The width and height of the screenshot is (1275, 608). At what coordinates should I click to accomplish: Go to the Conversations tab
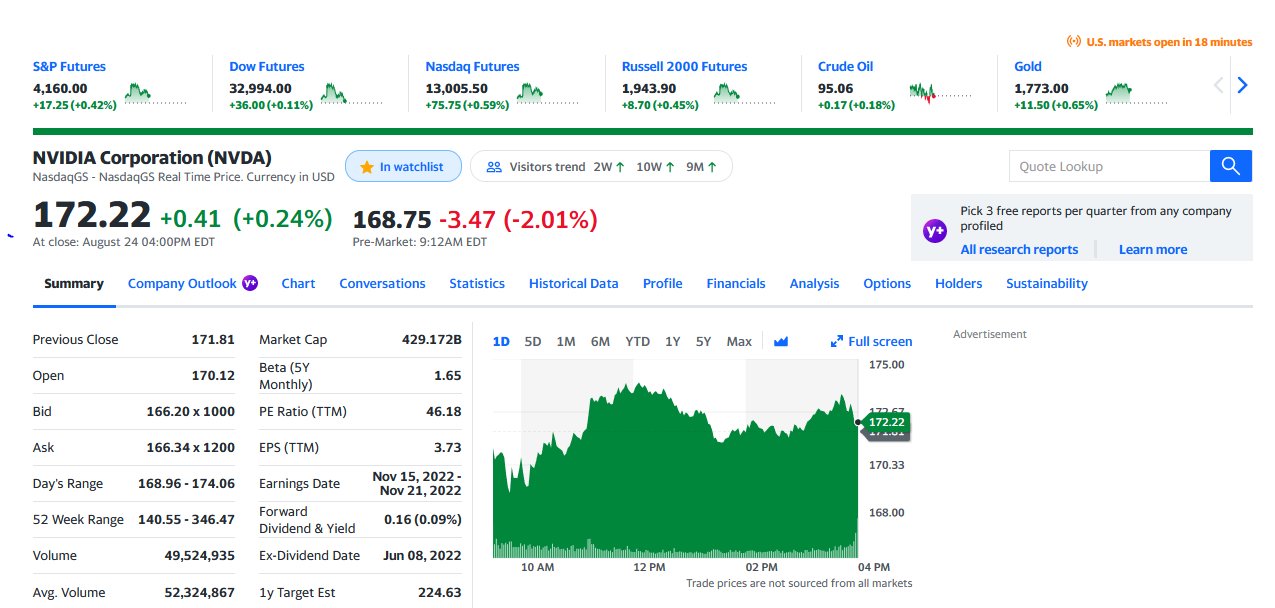point(382,284)
